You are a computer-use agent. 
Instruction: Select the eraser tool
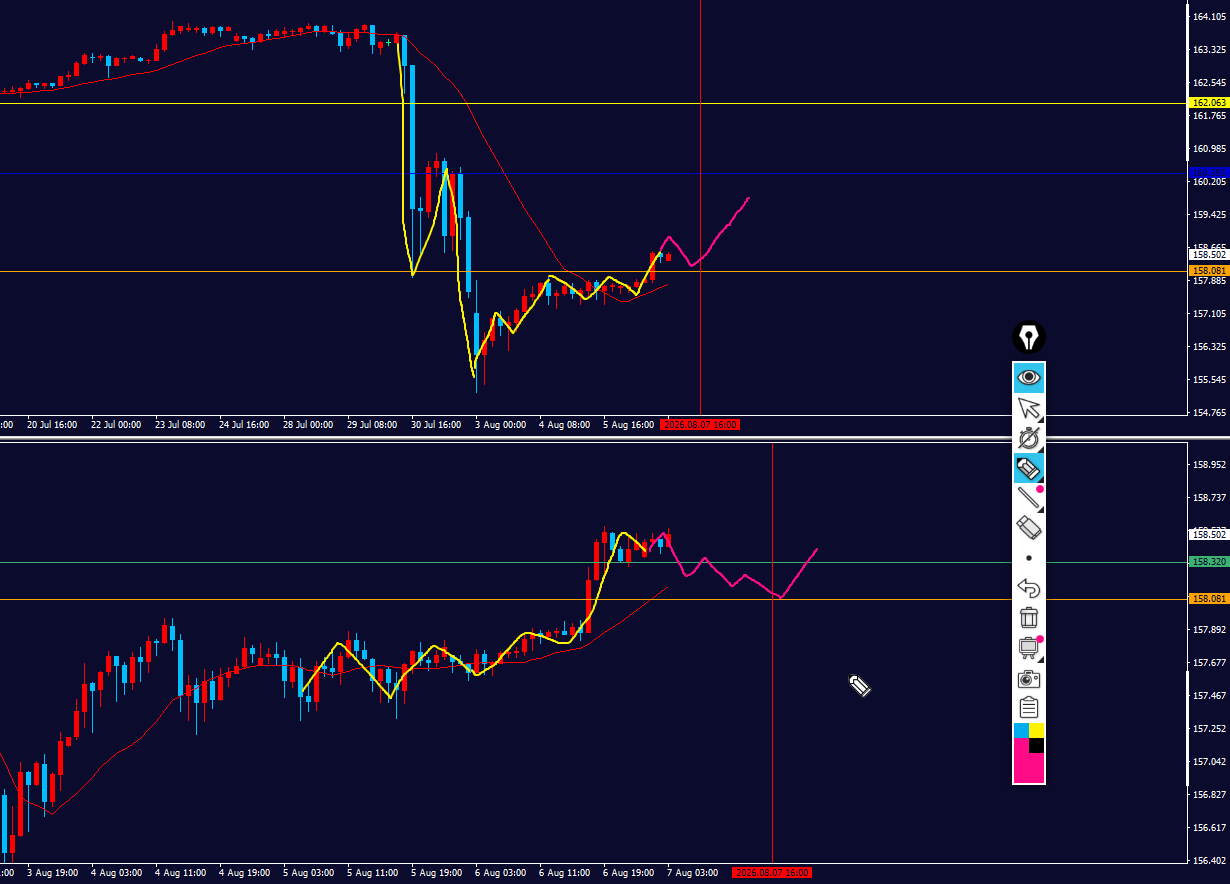[x=1029, y=527]
